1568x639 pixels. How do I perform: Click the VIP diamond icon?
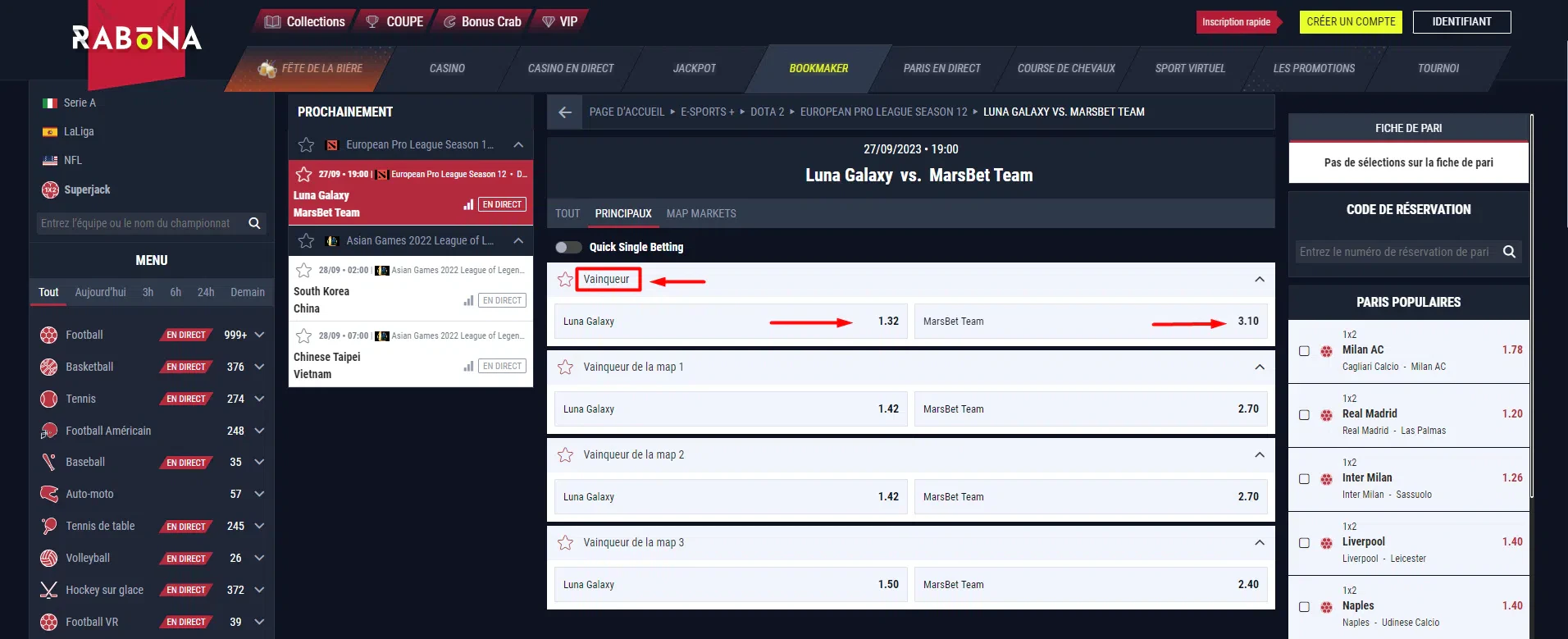tap(549, 22)
